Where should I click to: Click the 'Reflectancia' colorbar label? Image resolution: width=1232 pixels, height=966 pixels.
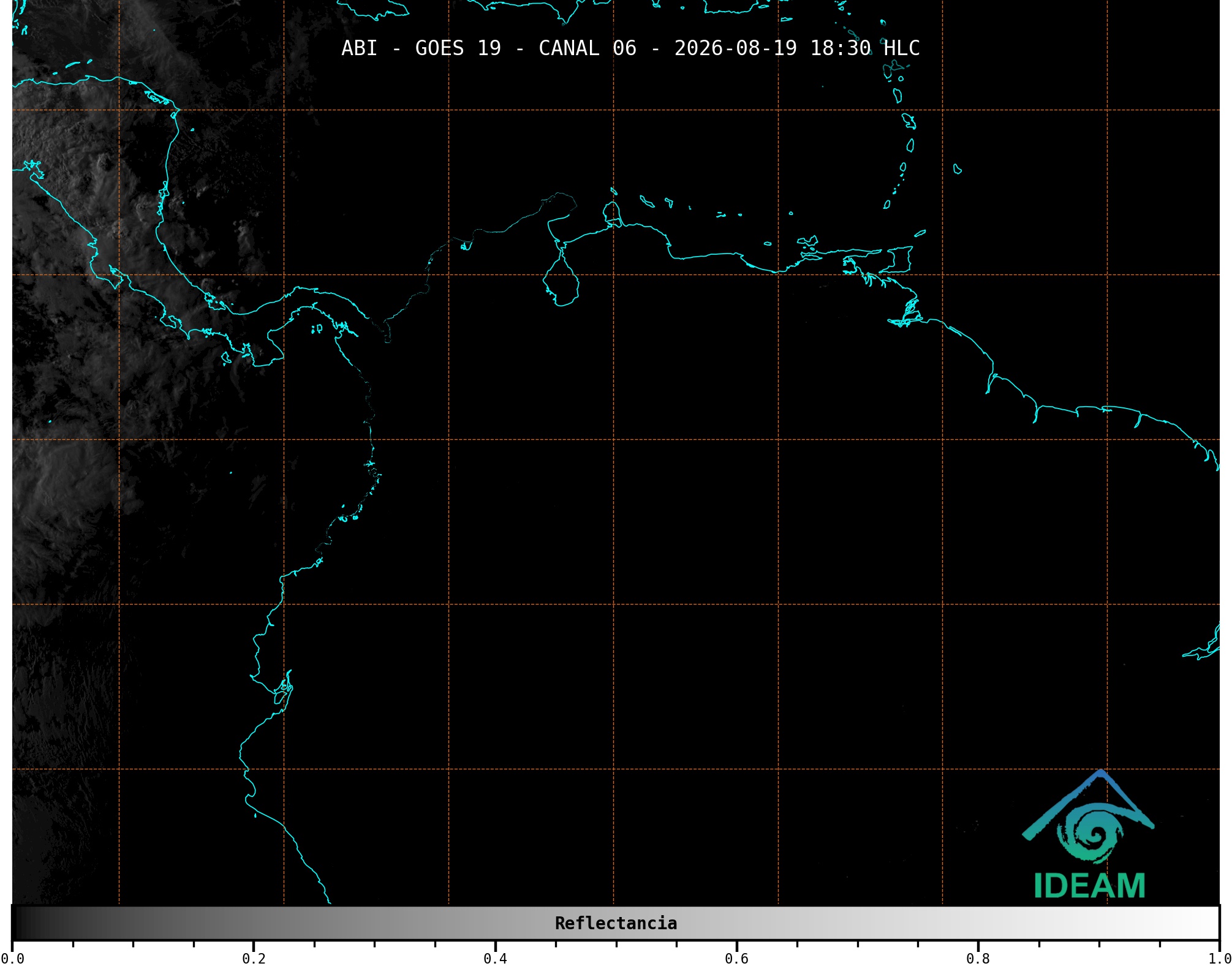click(616, 923)
